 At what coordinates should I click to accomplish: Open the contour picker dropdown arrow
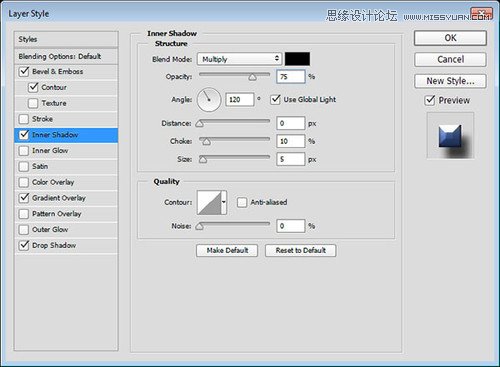[224, 202]
